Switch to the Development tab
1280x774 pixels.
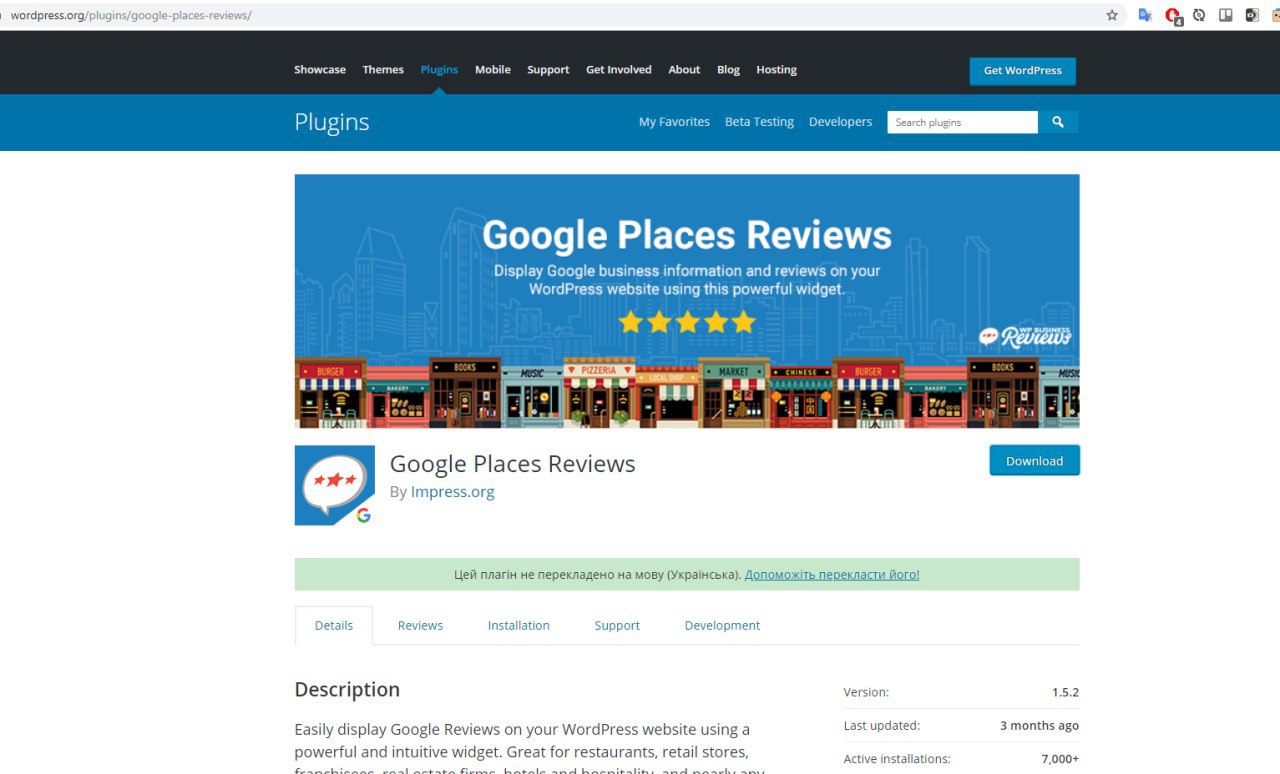[x=722, y=626]
